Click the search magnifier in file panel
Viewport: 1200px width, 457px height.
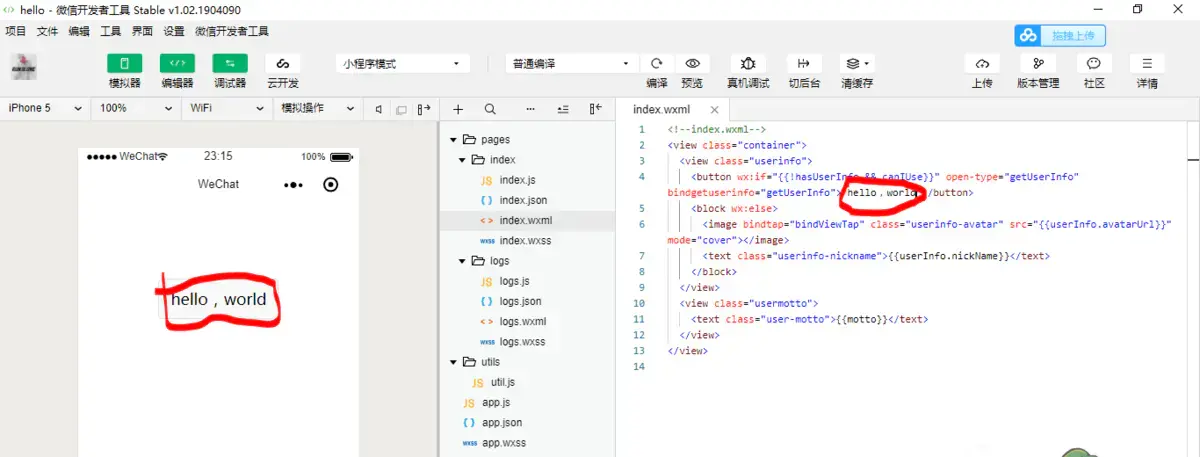coord(490,109)
